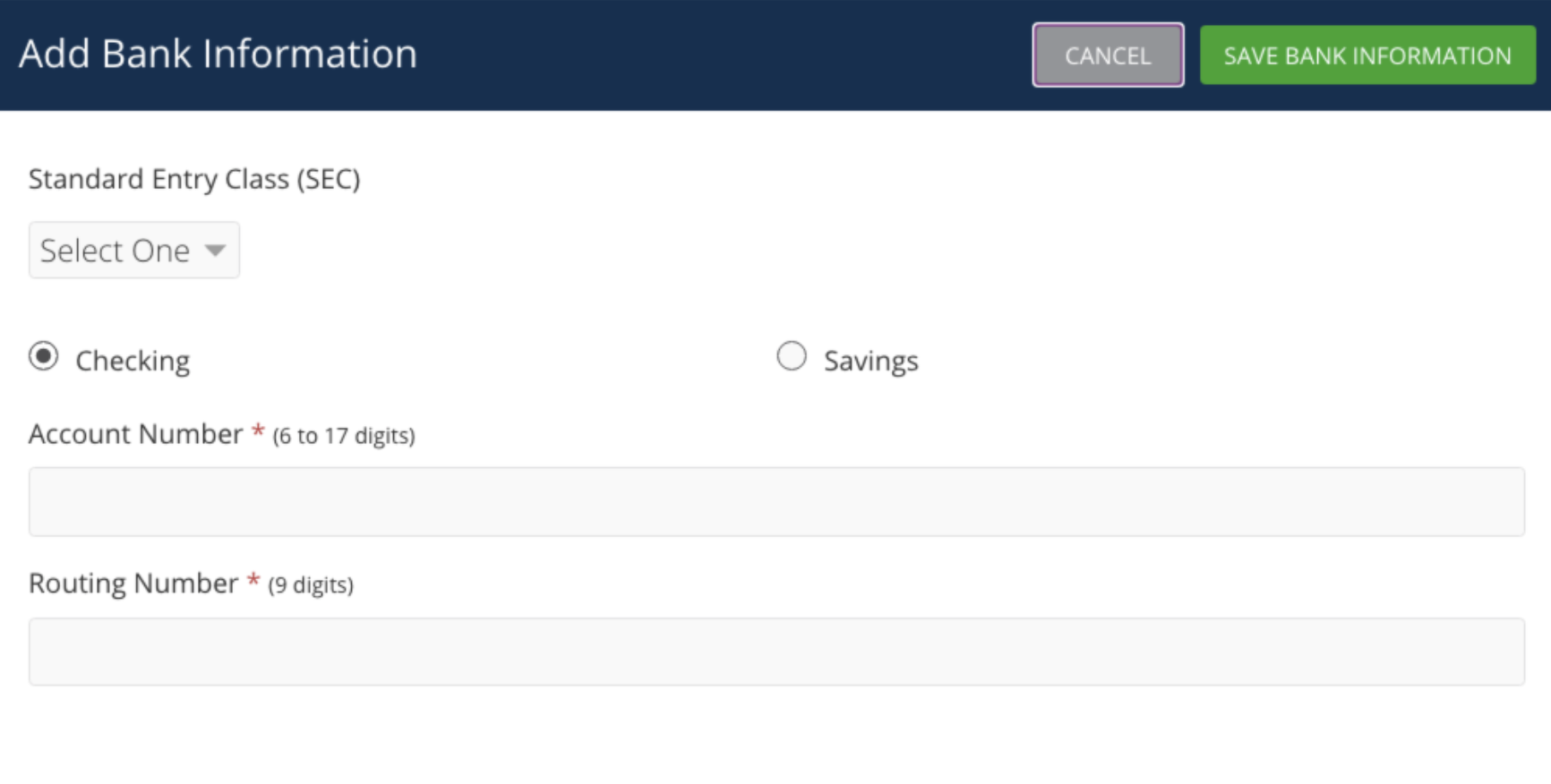The height and width of the screenshot is (784, 1551).
Task: Click the Standard Entry Class (SEC) label
Action: click(x=194, y=179)
